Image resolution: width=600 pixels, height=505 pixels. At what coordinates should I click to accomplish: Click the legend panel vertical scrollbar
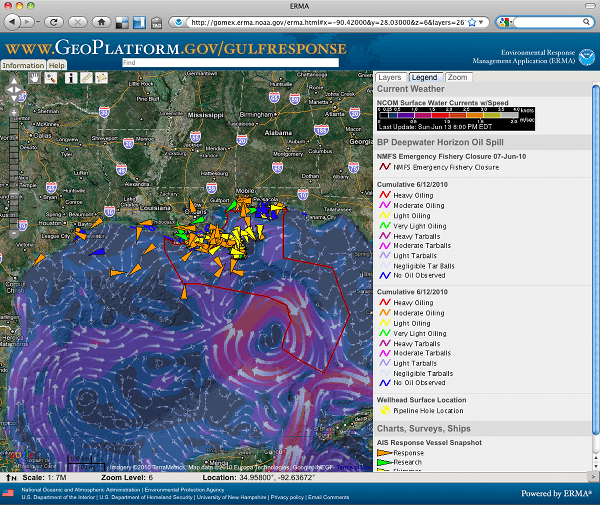click(595, 260)
